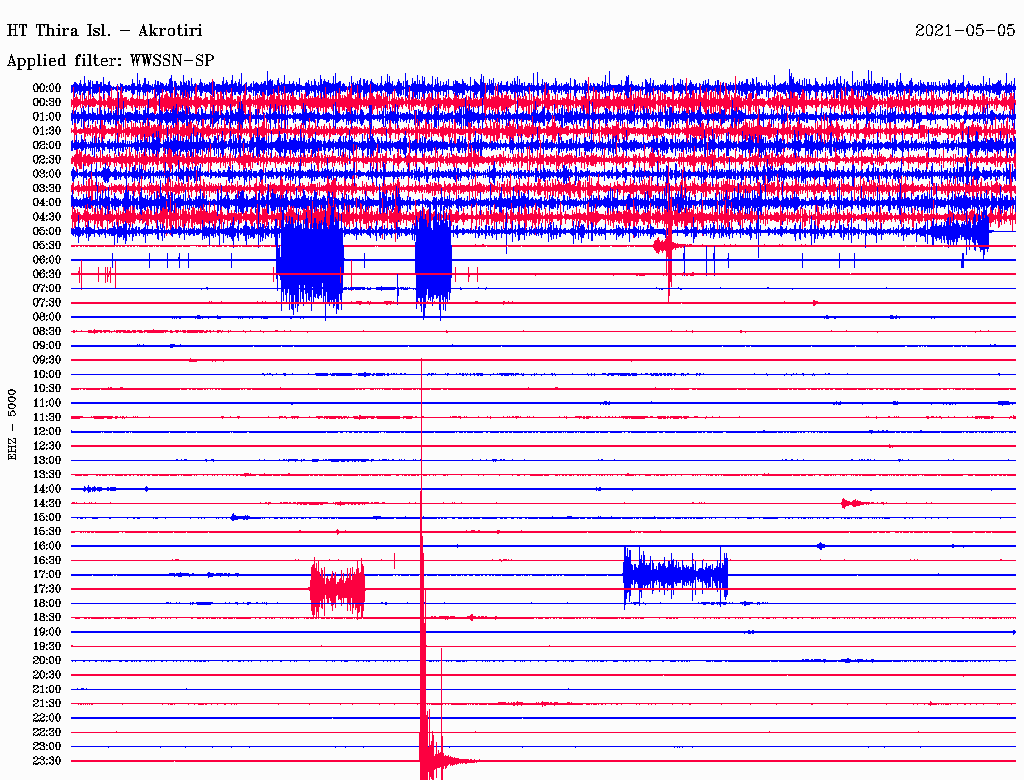Click the 17:30 time label
This screenshot has width=1024, height=780.
point(47,589)
